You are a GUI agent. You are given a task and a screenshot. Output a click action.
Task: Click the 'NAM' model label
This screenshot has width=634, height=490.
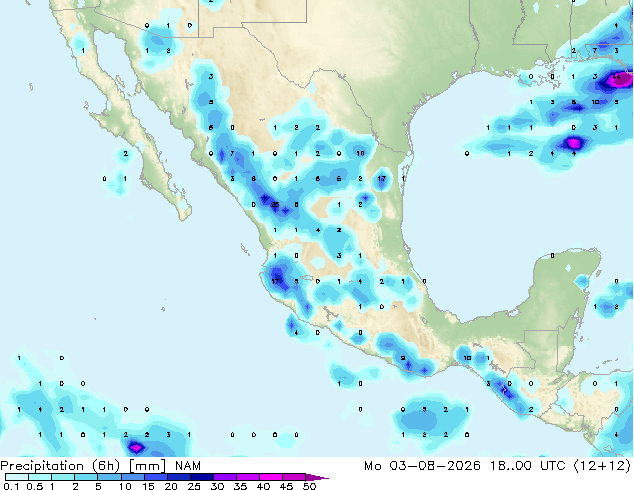[x=188, y=466]
